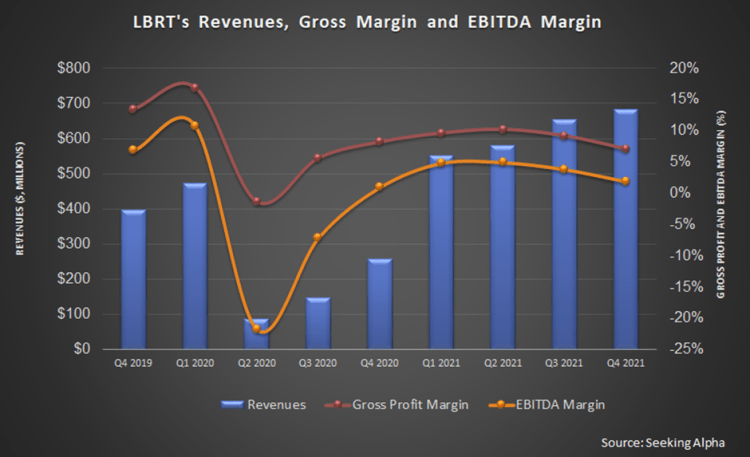Select the Q2 2020 revenue bar
This screenshot has width=750, height=457.
[x=256, y=335]
